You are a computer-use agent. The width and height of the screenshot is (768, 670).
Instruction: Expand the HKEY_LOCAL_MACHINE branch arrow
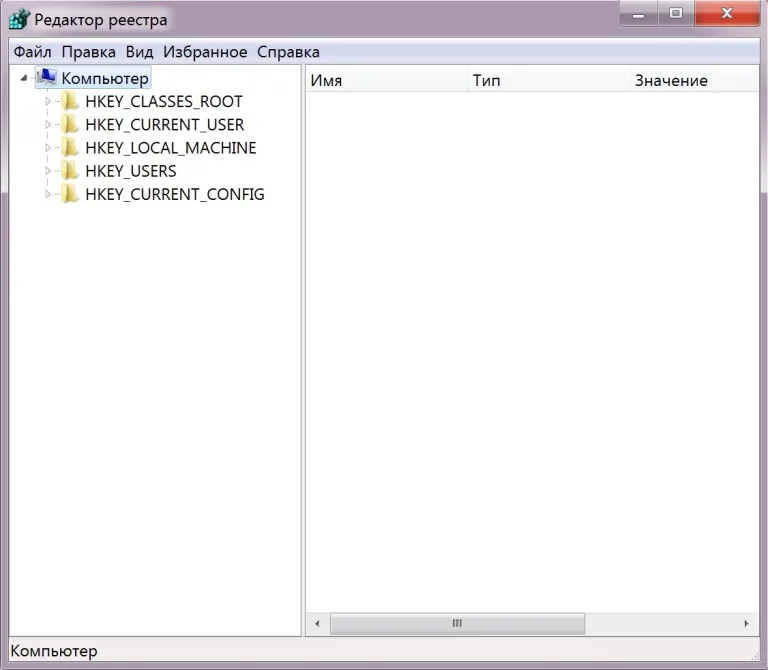click(x=48, y=147)
